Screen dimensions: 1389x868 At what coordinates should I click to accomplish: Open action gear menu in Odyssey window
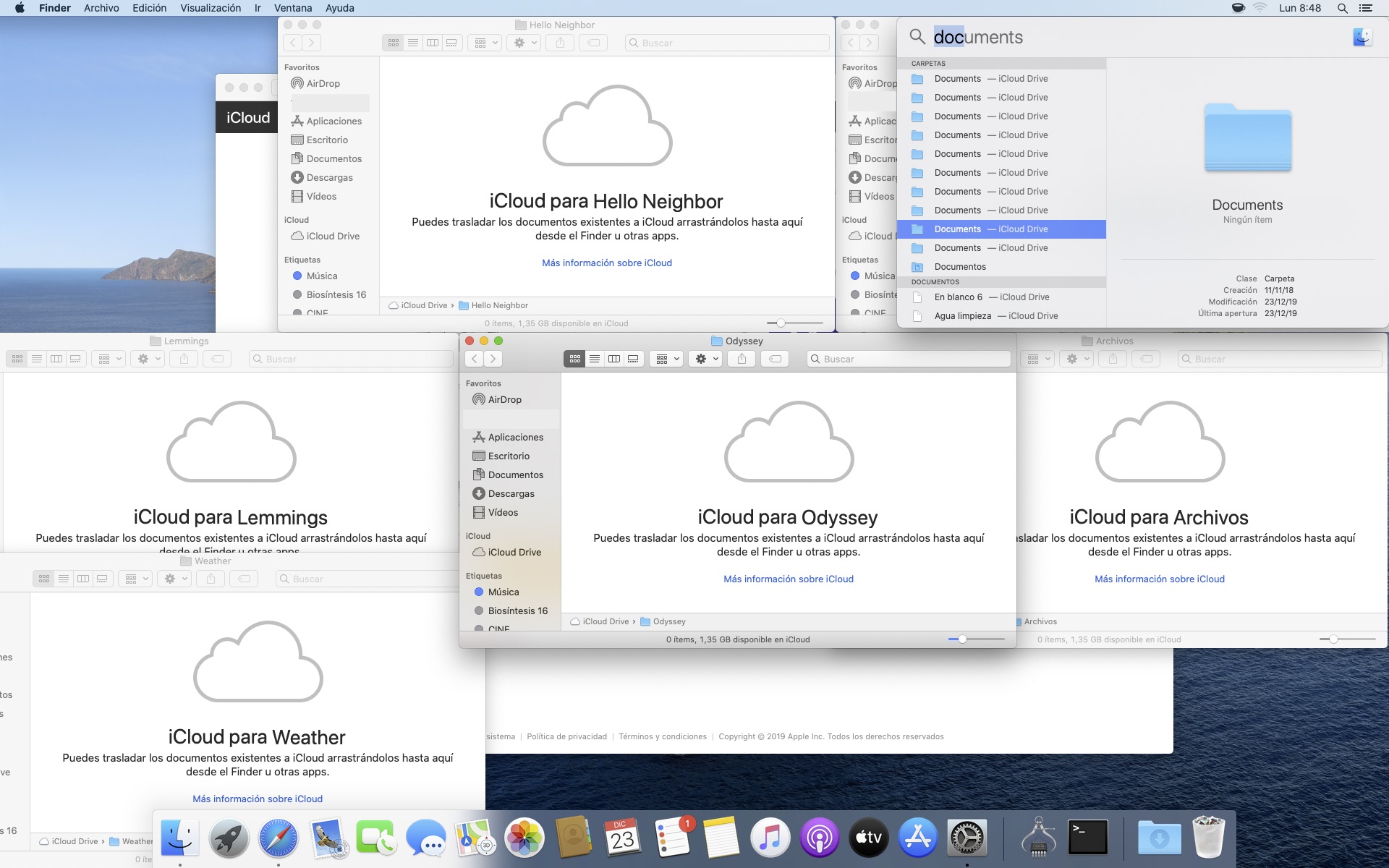click(x=706, y=359)
